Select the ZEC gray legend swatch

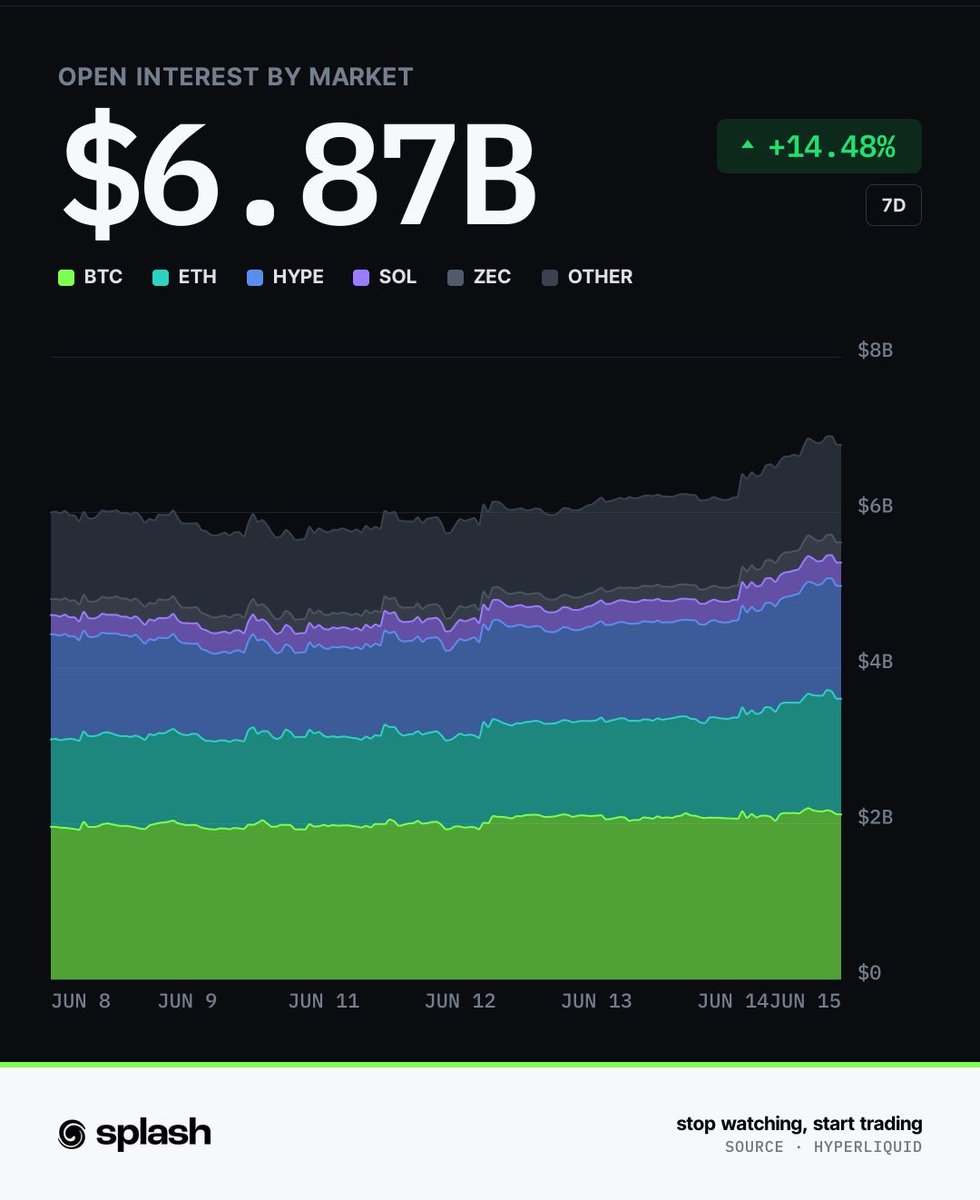click(x=456, y=278)
